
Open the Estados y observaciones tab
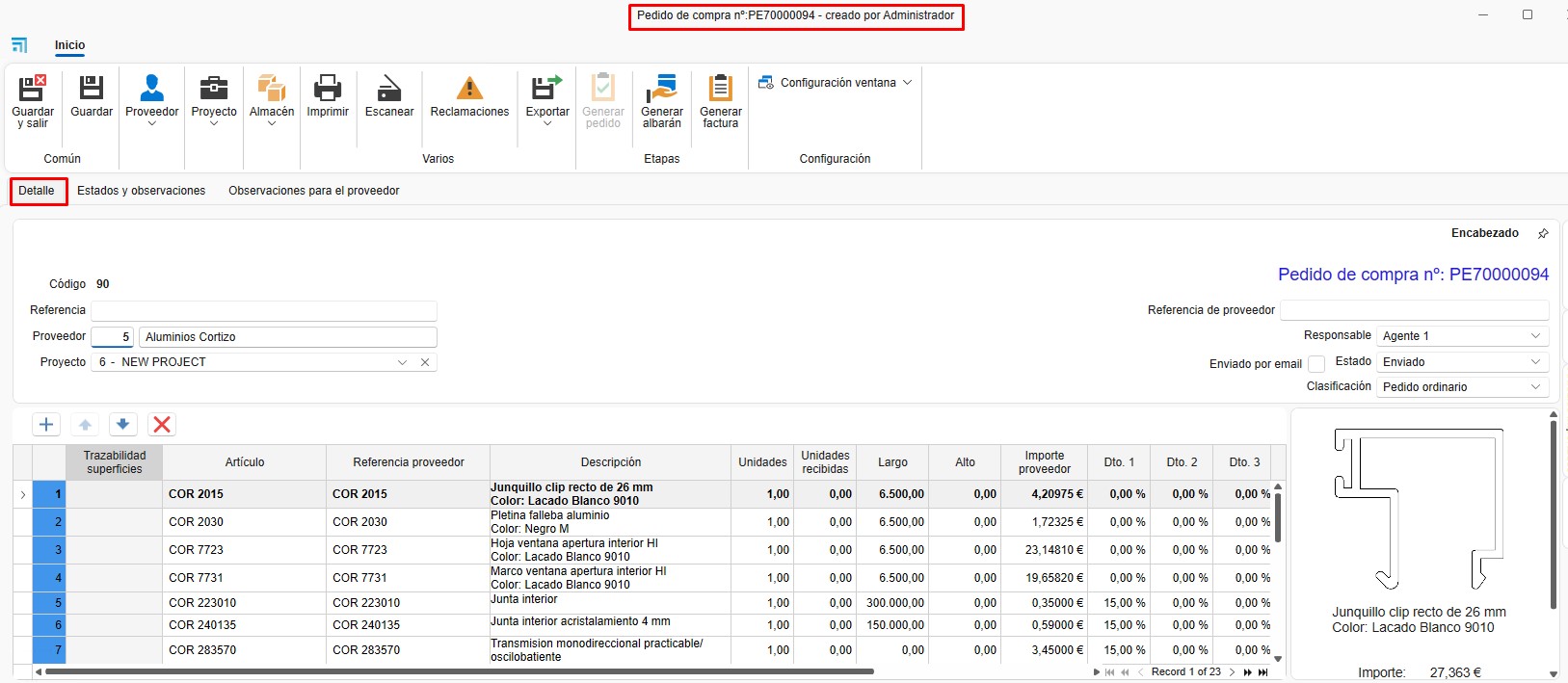142,191
